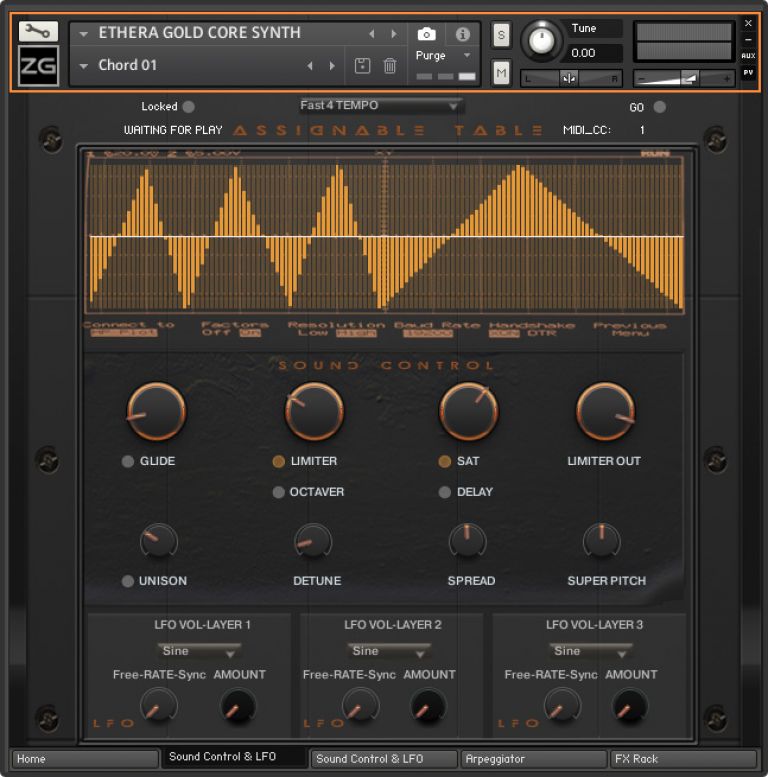Open the Purge dropdown menu
This screenshot has height=777, width=768.
(x=467, y=55)
